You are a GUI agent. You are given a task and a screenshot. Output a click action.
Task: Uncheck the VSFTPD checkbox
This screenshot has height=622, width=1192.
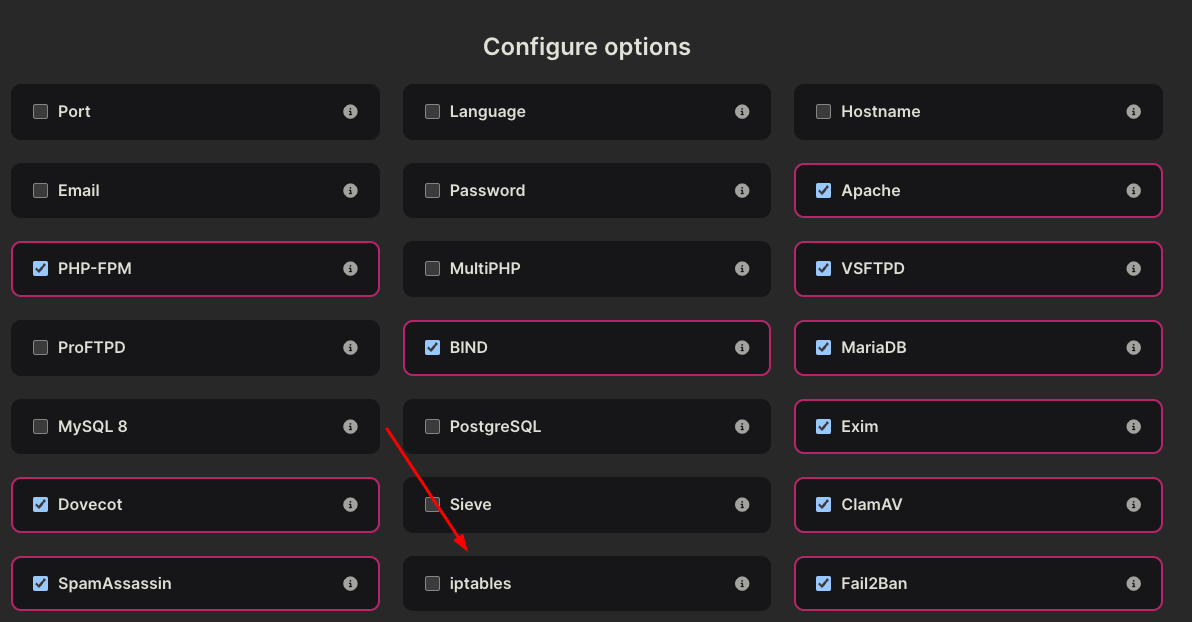coord(823,268)
